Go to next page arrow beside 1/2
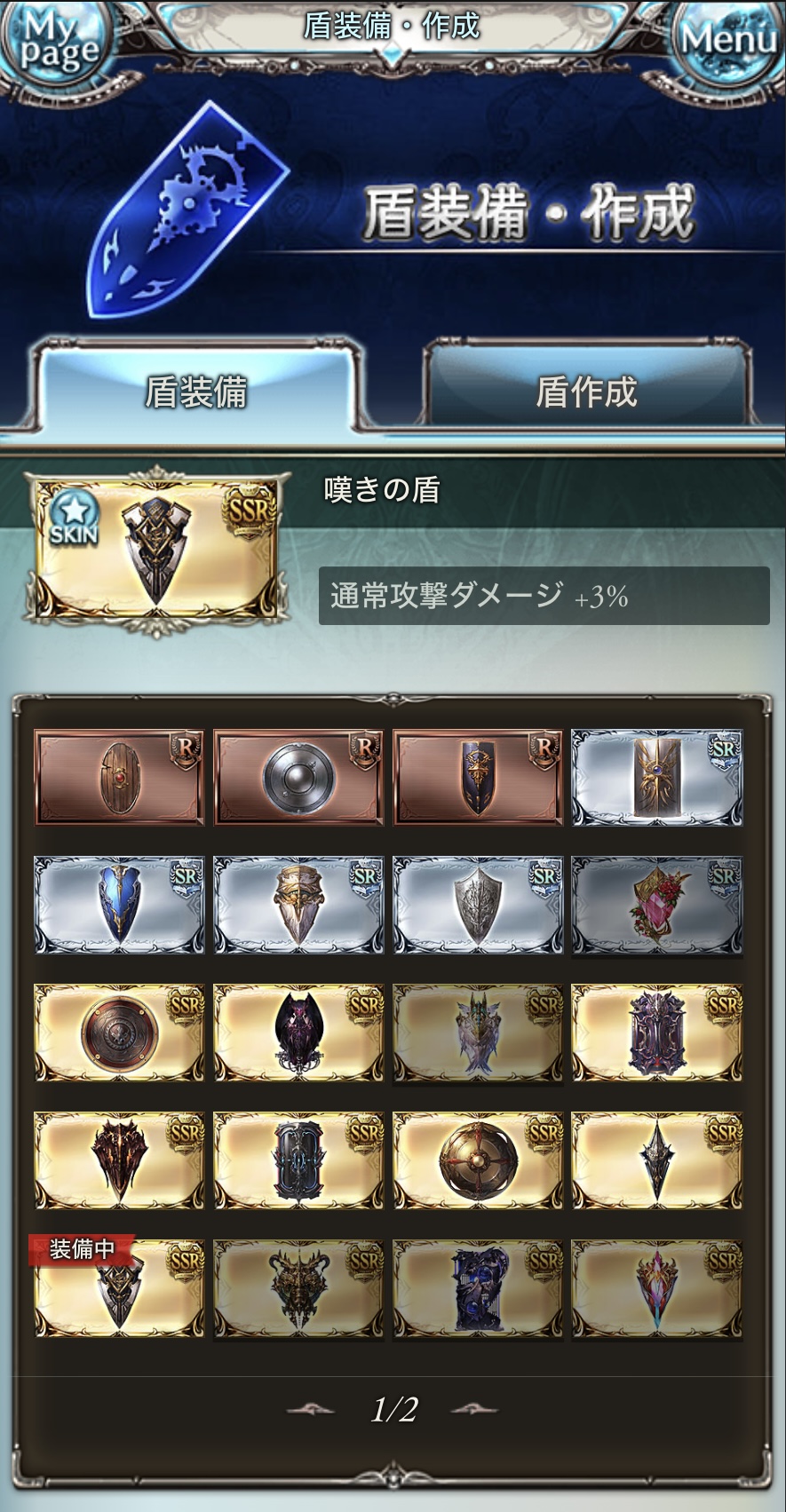The width and height of the screenshot is (786, 1512). 475,1409
